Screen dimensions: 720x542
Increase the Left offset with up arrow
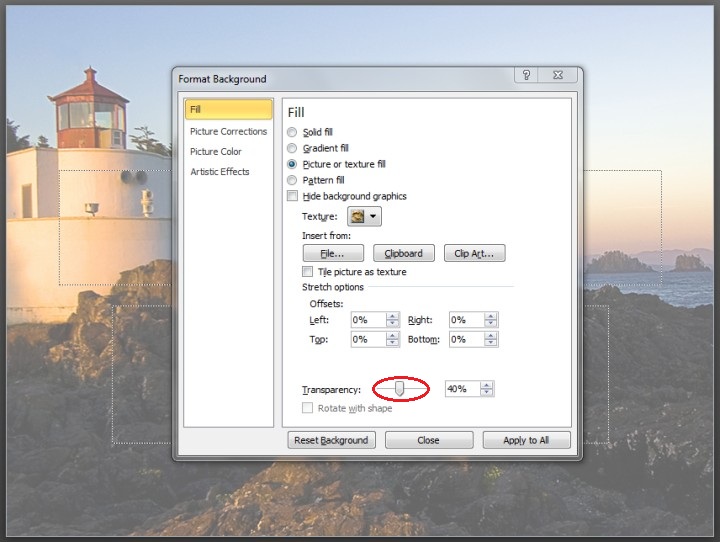pyautogui.click(x=392, y=316)
